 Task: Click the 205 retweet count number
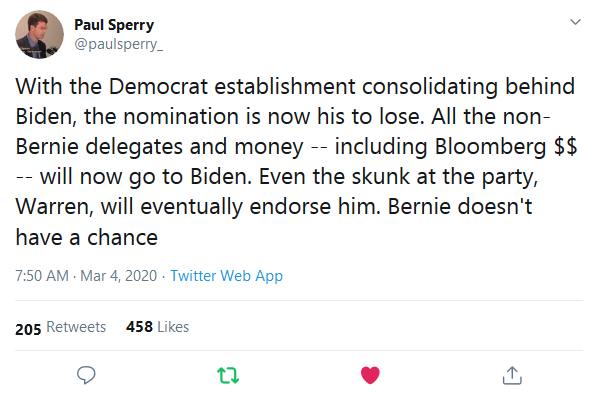[28, 329]
